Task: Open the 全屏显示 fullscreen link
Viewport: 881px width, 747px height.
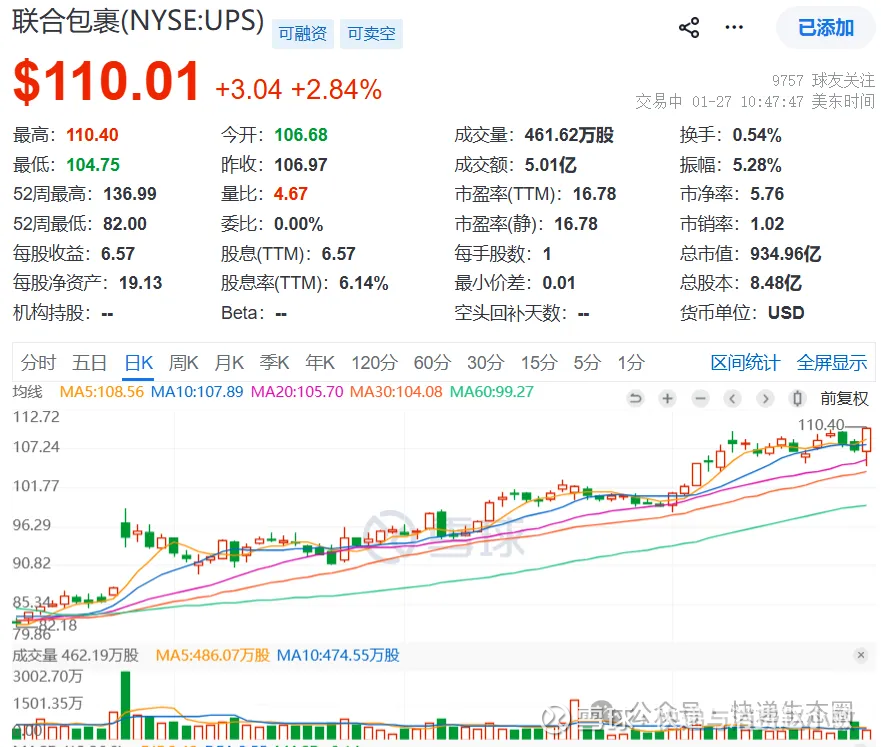Action: [x=832, y=363]
